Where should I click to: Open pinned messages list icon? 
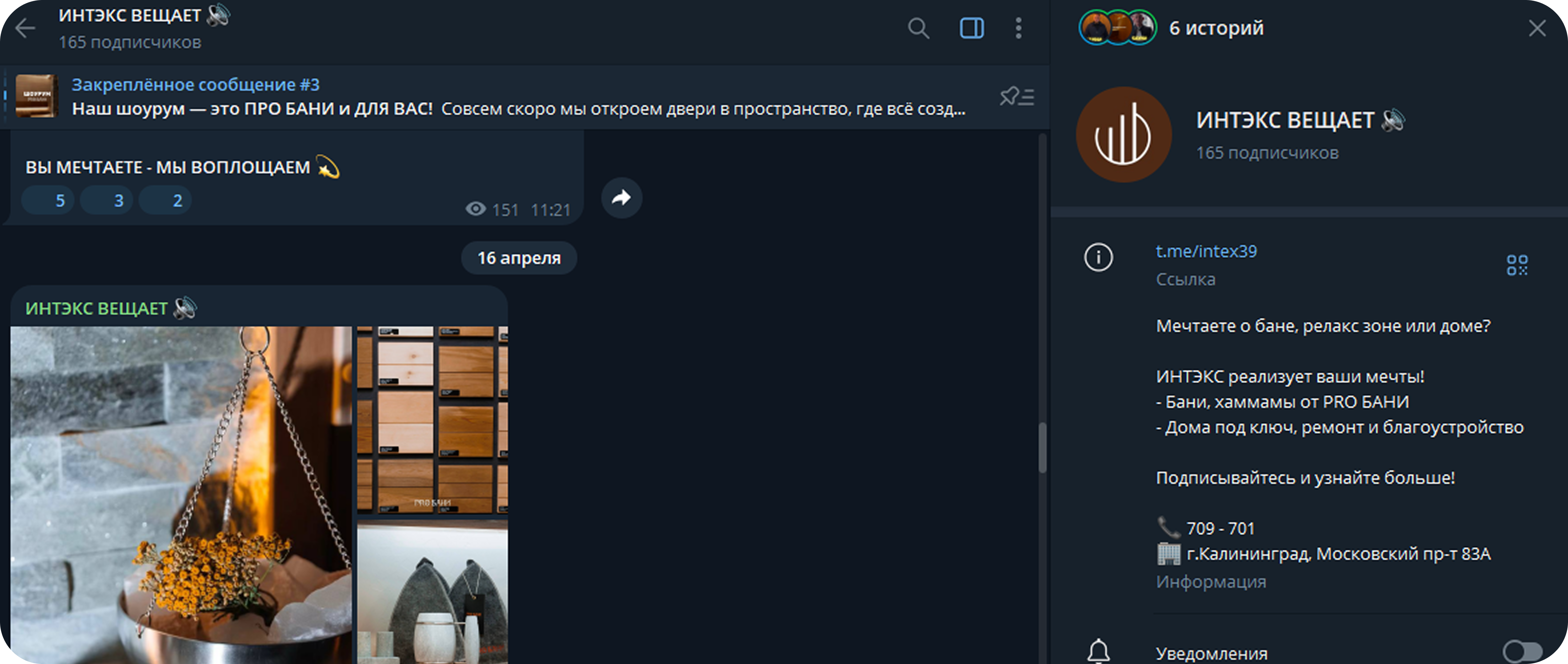pos(1017,97)
